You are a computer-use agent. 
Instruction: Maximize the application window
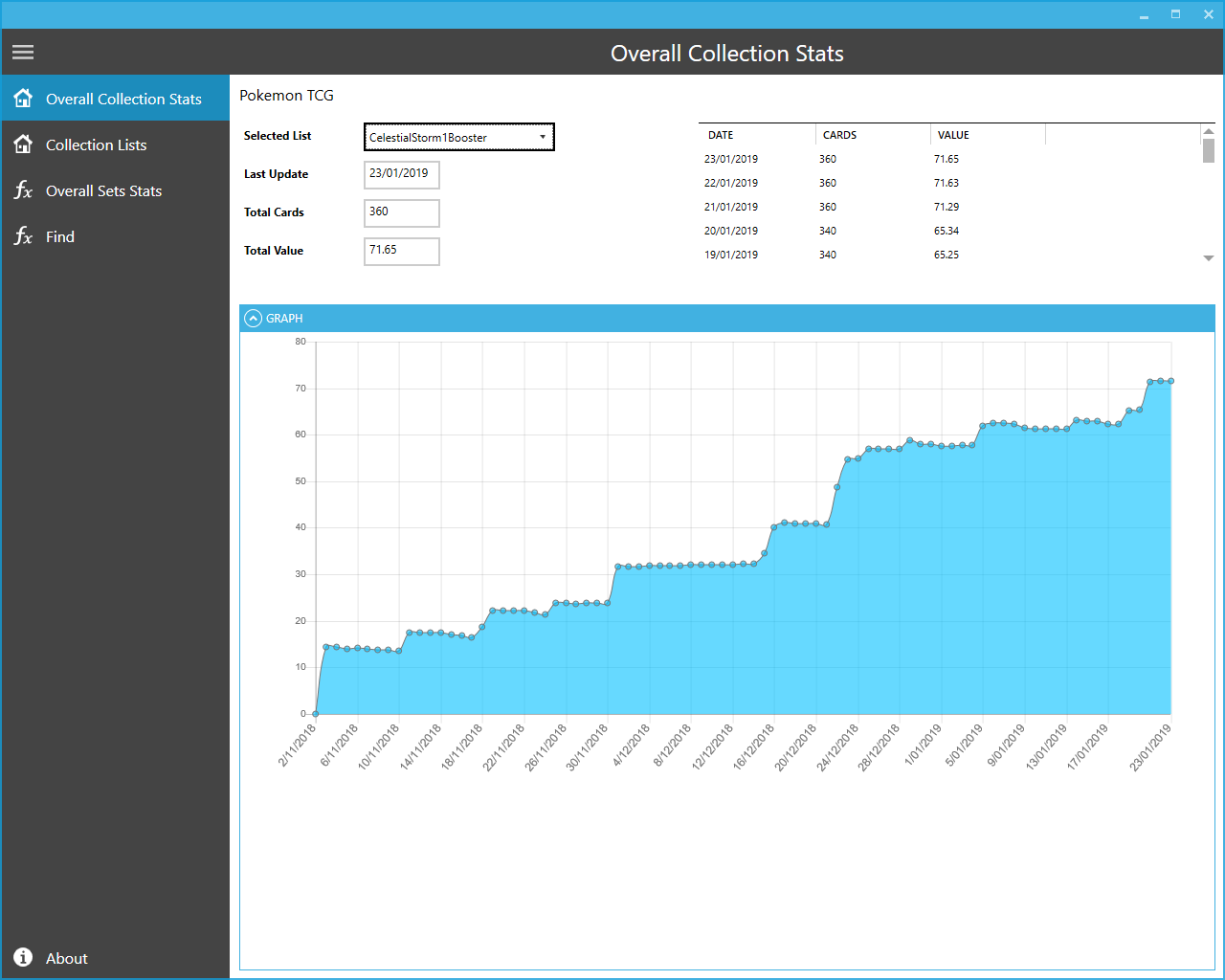[1175, 14]
